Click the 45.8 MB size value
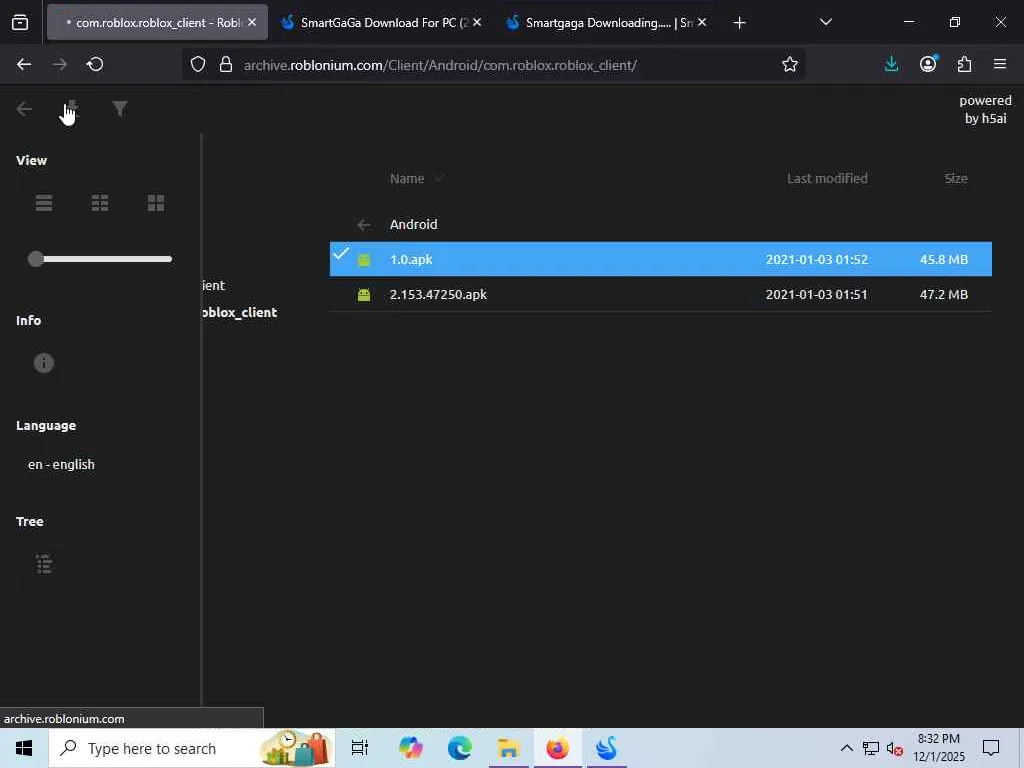 pyautogui.click(x=944, y=259)
